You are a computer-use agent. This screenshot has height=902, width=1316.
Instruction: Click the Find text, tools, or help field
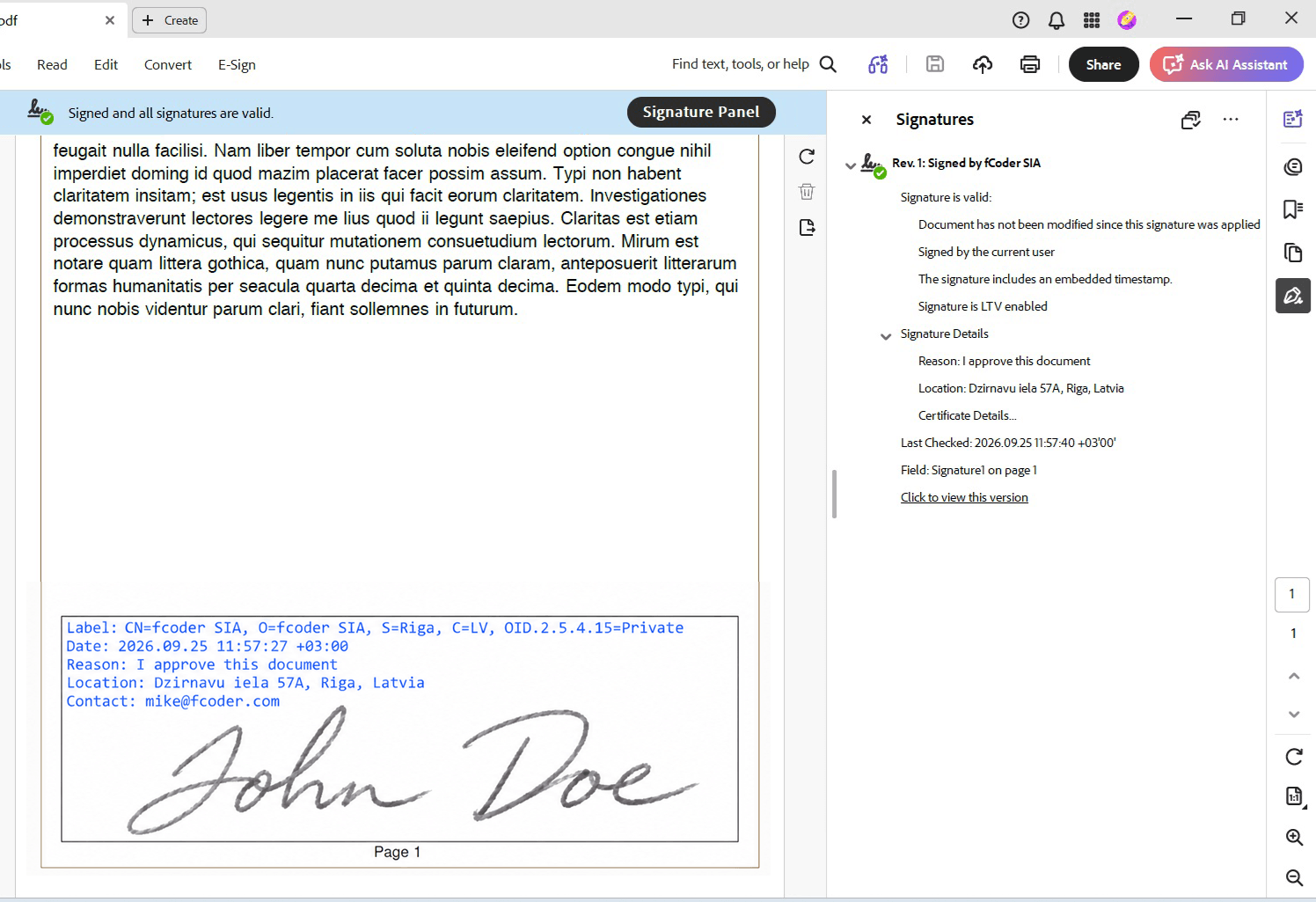(x=741, y=64)
